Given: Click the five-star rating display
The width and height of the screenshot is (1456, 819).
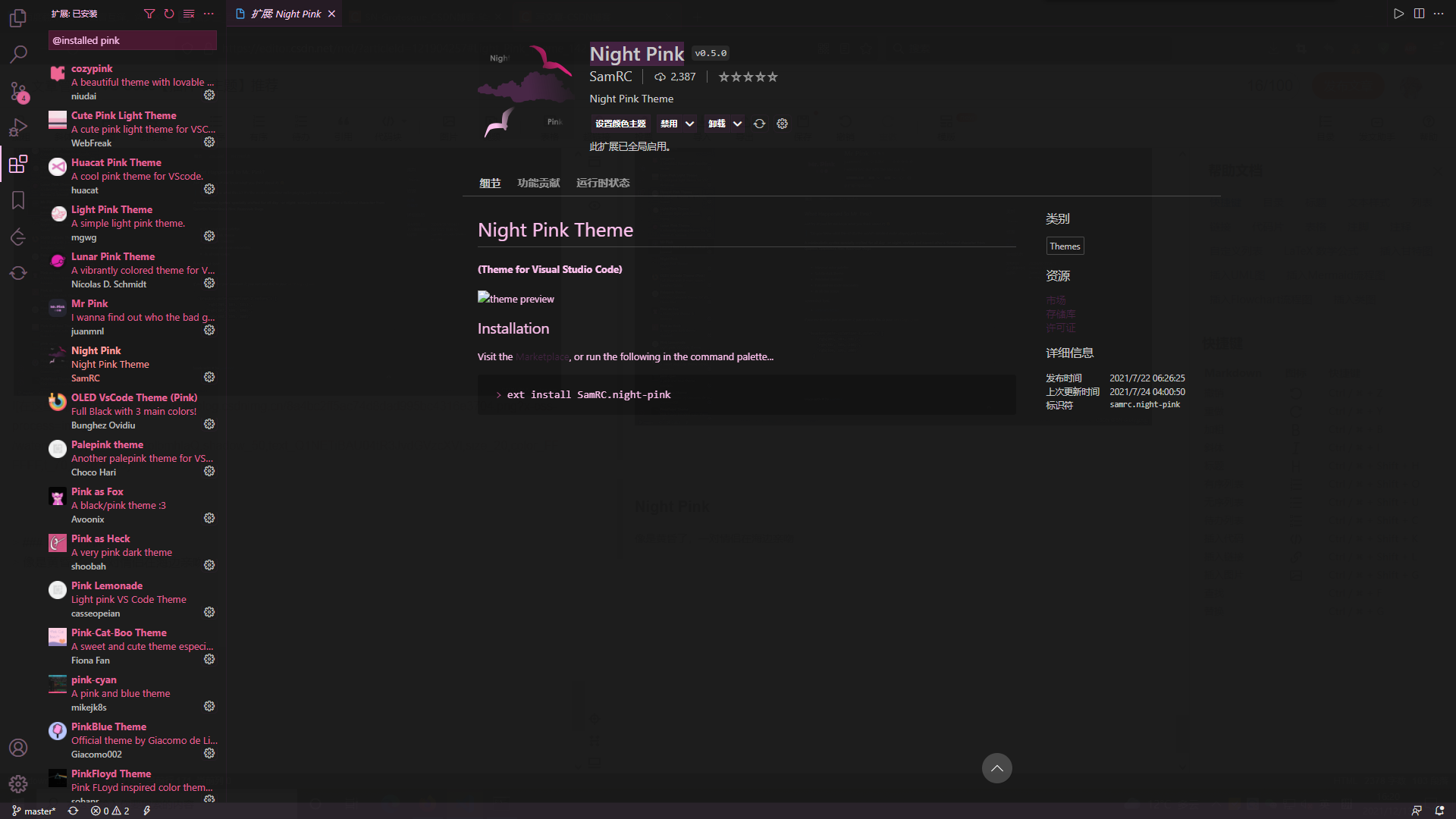Looking at the screenshot, I should [x=748, y=77].
